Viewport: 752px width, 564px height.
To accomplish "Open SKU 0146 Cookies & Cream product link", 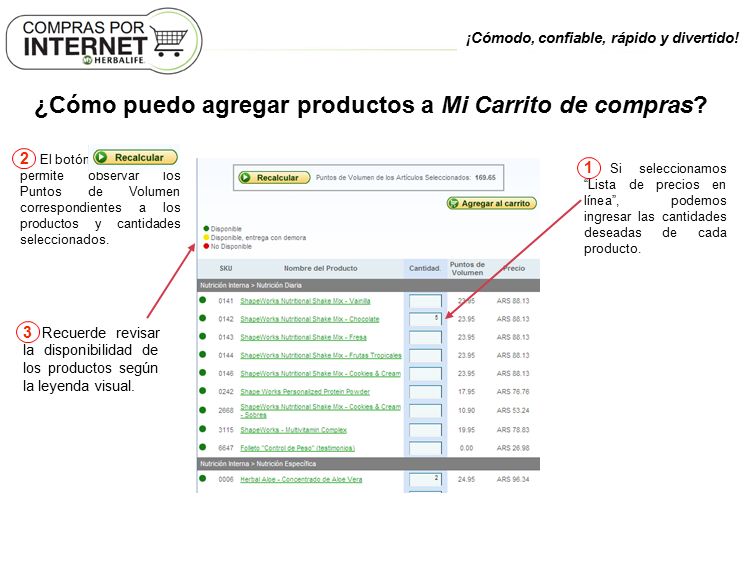I will [x=320, y=374].
